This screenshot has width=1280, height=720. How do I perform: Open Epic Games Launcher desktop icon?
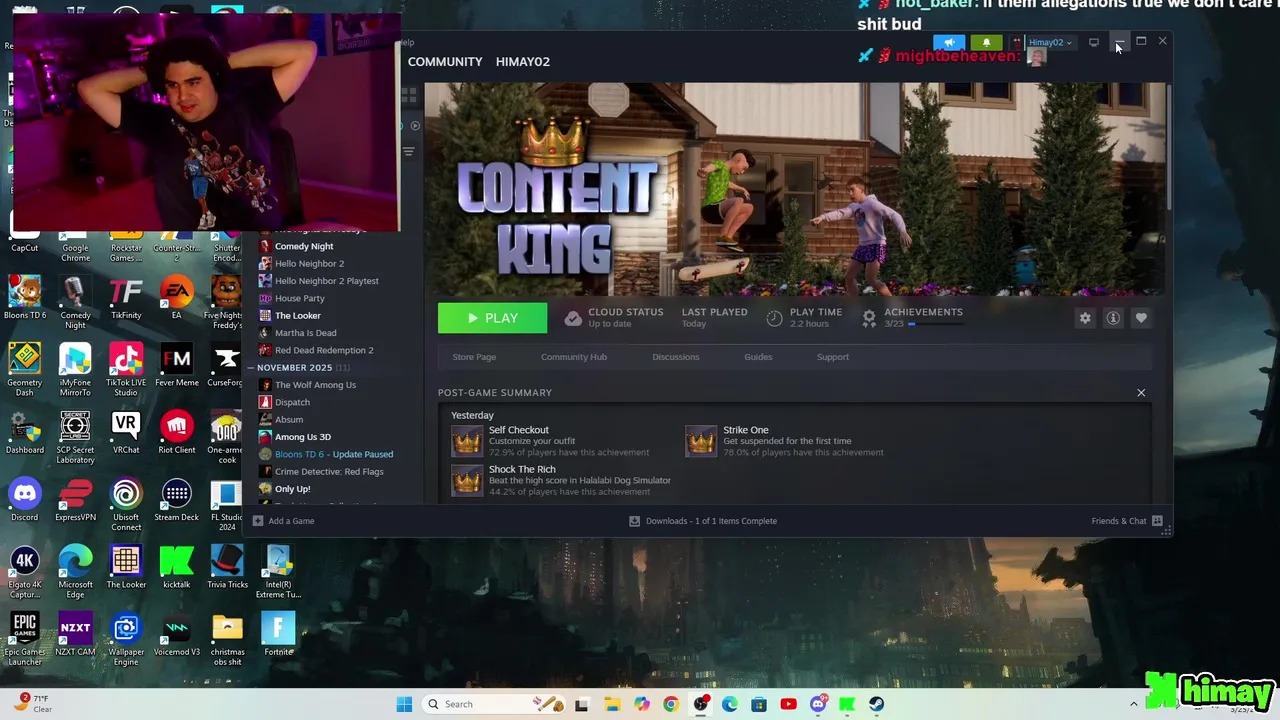[25, 639]
